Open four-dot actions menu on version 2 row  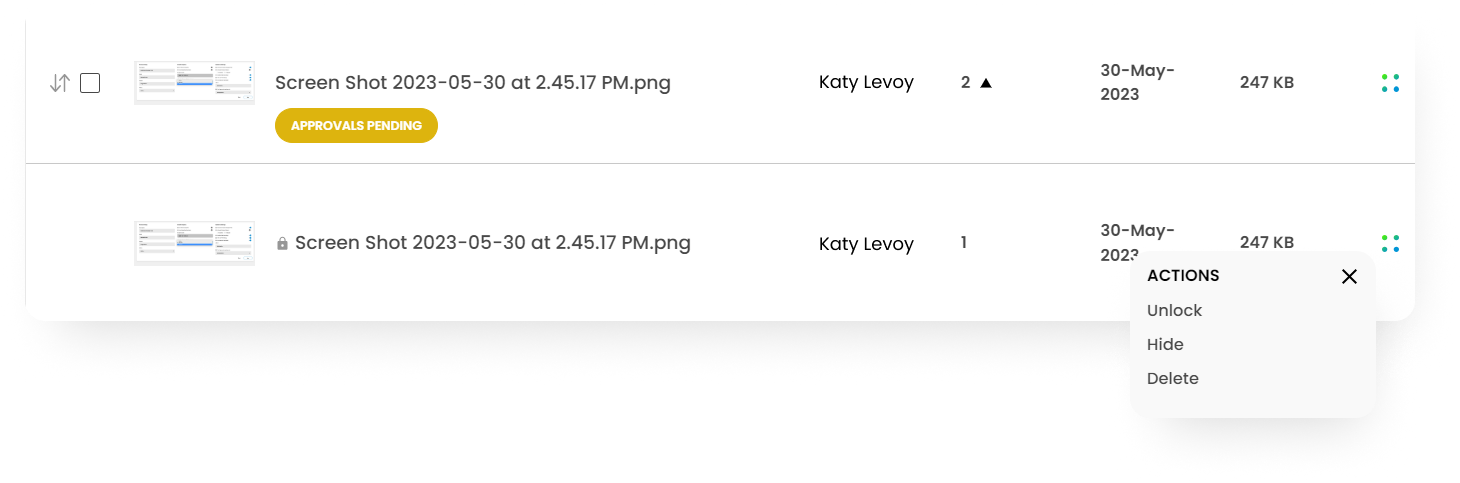click(x=1389, y=83)
